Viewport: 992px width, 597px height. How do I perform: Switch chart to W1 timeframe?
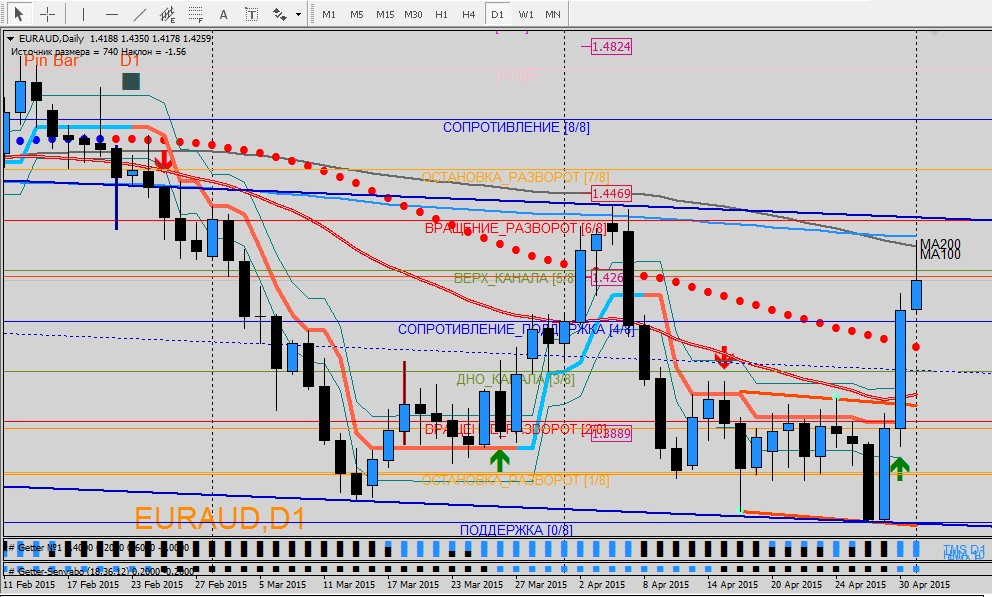526,14
